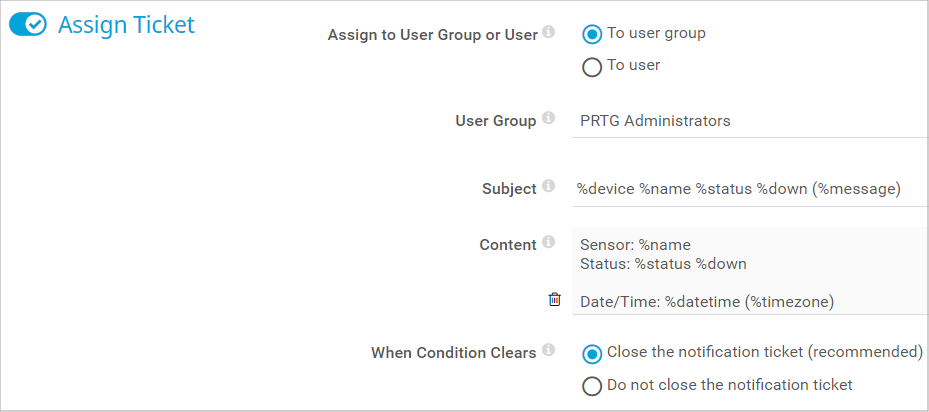Click the Content field label
Viewport: 929px width, 412px height.
pos(508,245)
